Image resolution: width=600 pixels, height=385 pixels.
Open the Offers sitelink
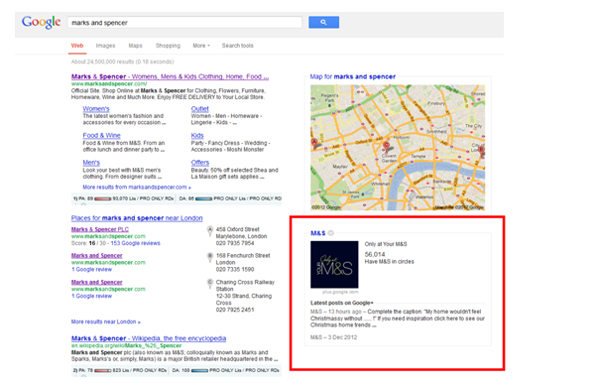[x=200, y=163]
